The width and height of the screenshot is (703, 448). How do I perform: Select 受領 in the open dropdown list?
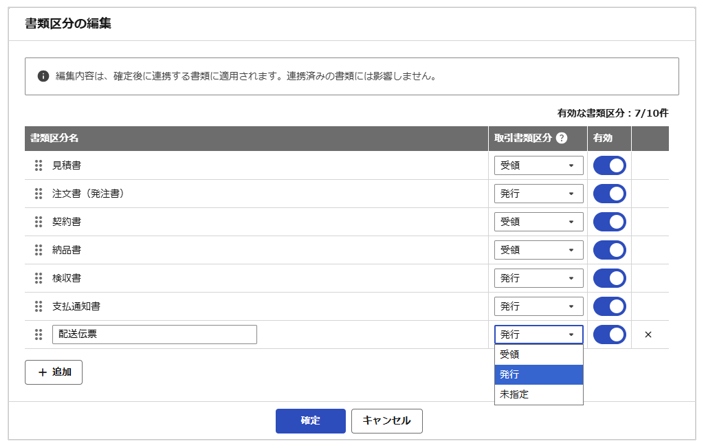[x=538, y=355]
